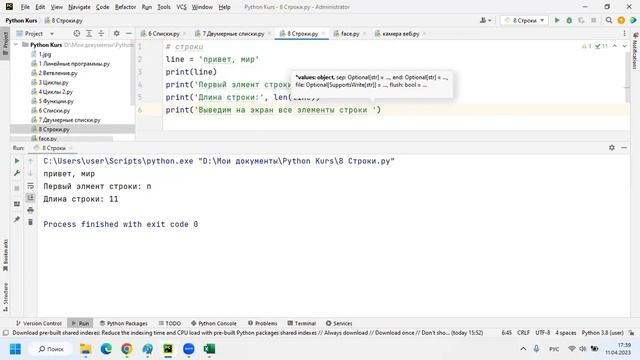Stop process icon in Run panel
This screenshot has width=640, height=360.
[x=17, y=188]
